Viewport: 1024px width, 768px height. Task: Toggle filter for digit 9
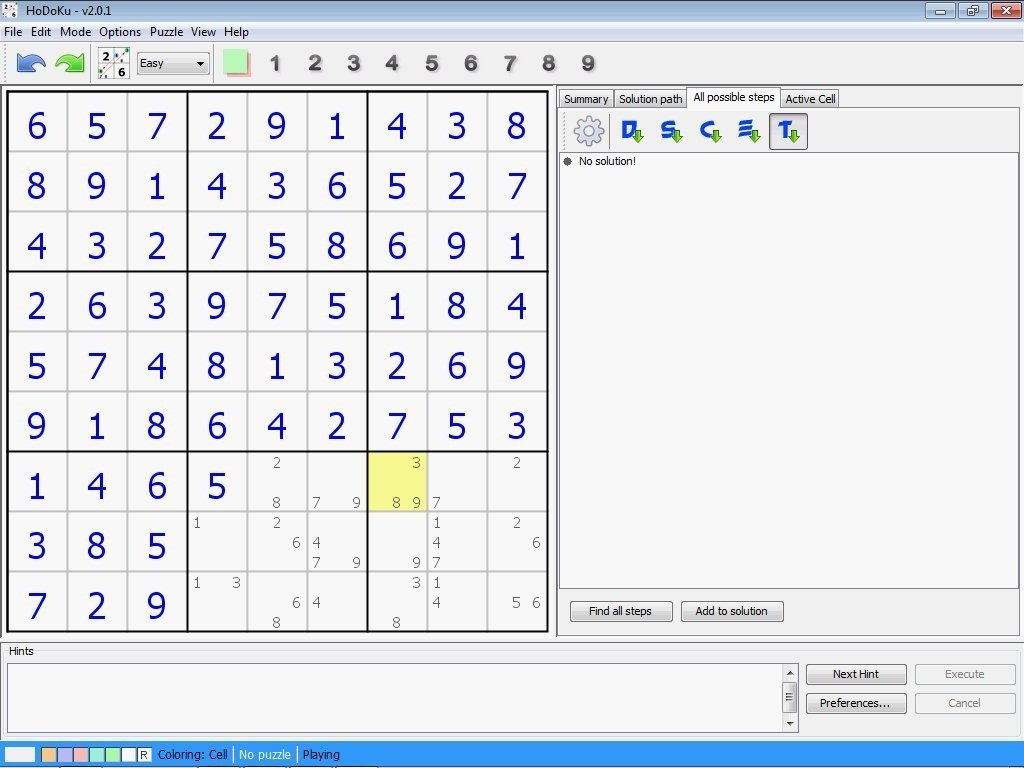pos(588,63)
